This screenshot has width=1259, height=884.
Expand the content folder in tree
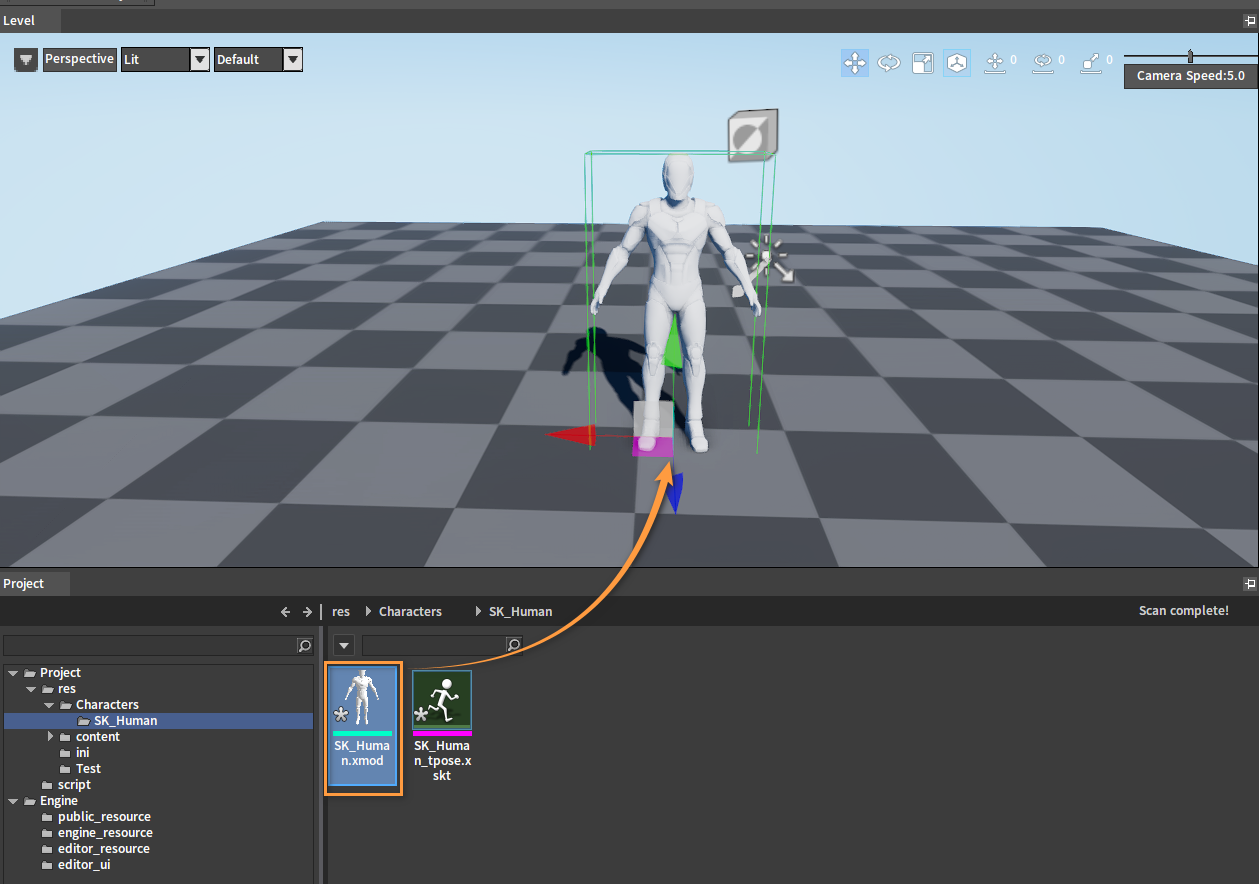point(51,737)
